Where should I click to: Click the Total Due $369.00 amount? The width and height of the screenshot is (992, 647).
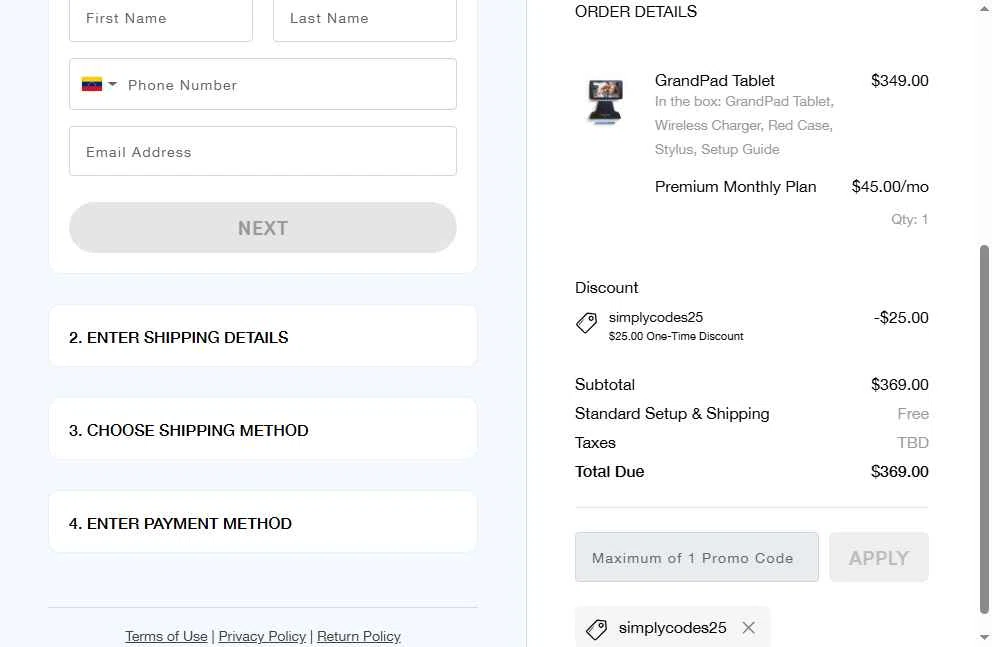click(x=899, y=472)
